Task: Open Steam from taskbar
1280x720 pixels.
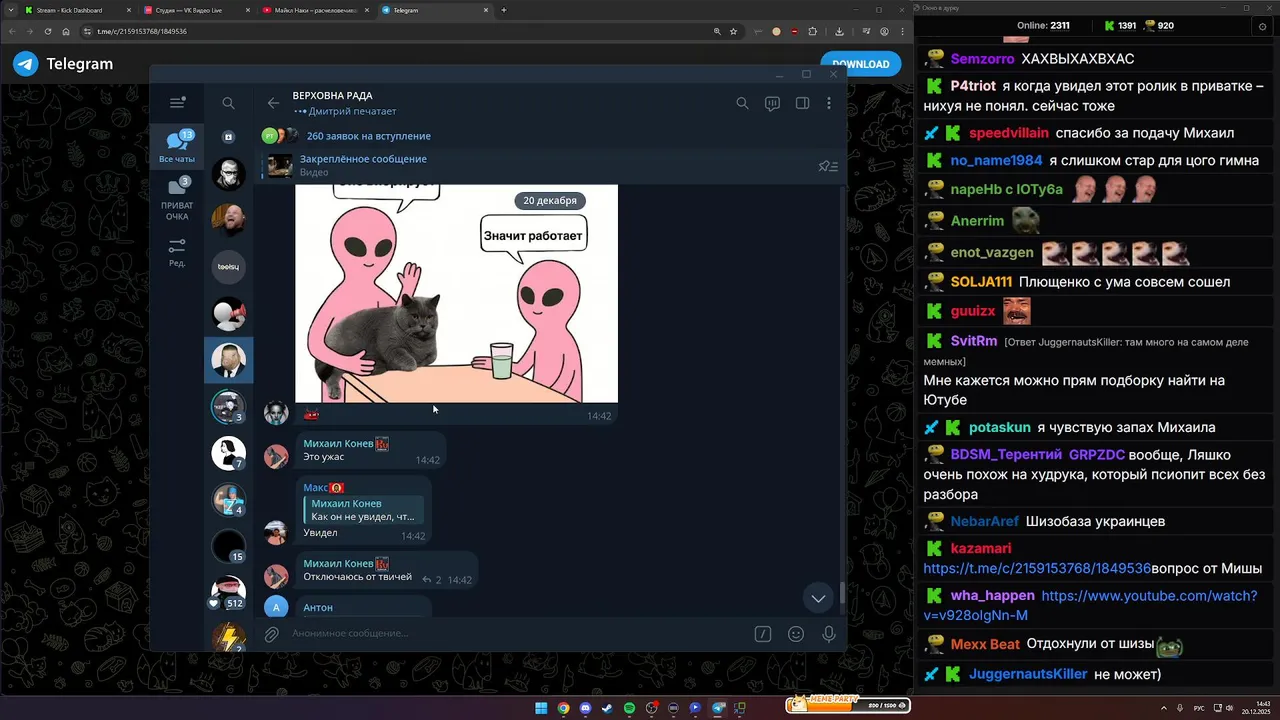Action: click(x=607, y=708)
